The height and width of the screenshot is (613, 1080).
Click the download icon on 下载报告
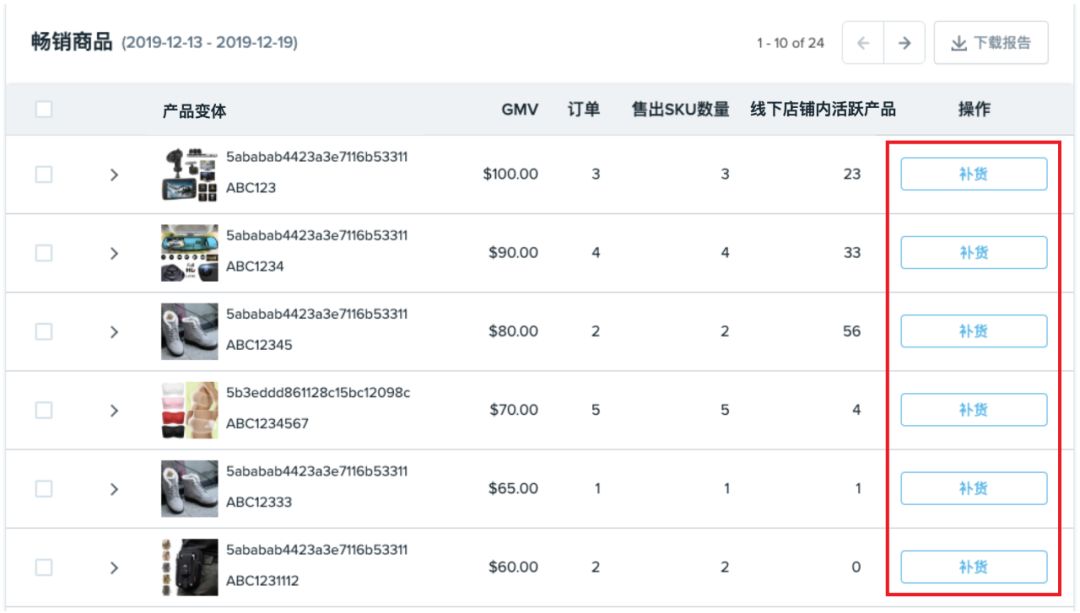point(958,42)
